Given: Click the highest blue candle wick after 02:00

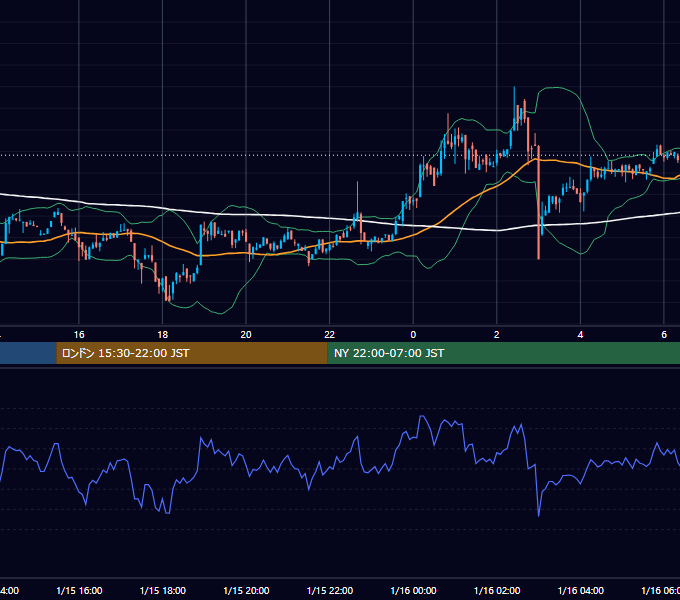Looking at the screenshot, I should (514, 108).
